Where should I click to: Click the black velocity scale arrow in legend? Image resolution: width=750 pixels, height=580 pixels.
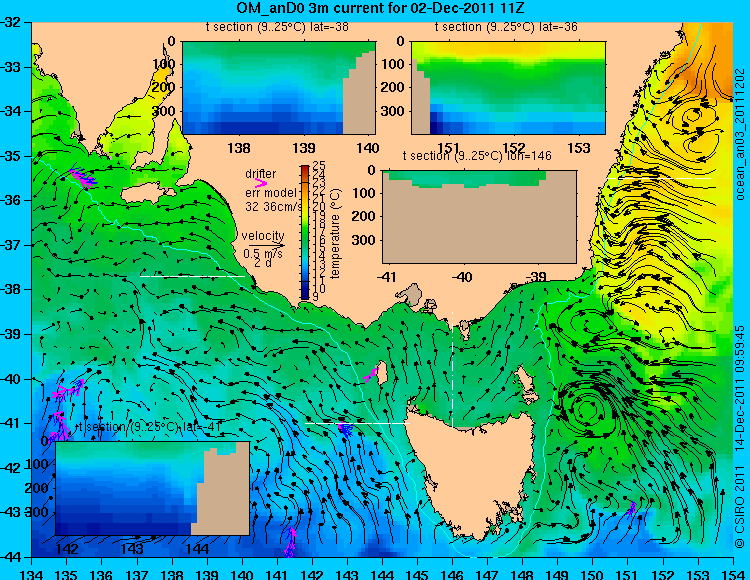[266, 245]
